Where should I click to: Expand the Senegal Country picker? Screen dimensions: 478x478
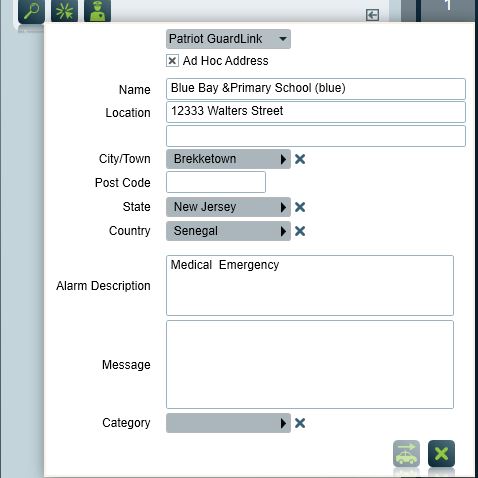pyautogui.click(x=228, y=231)
